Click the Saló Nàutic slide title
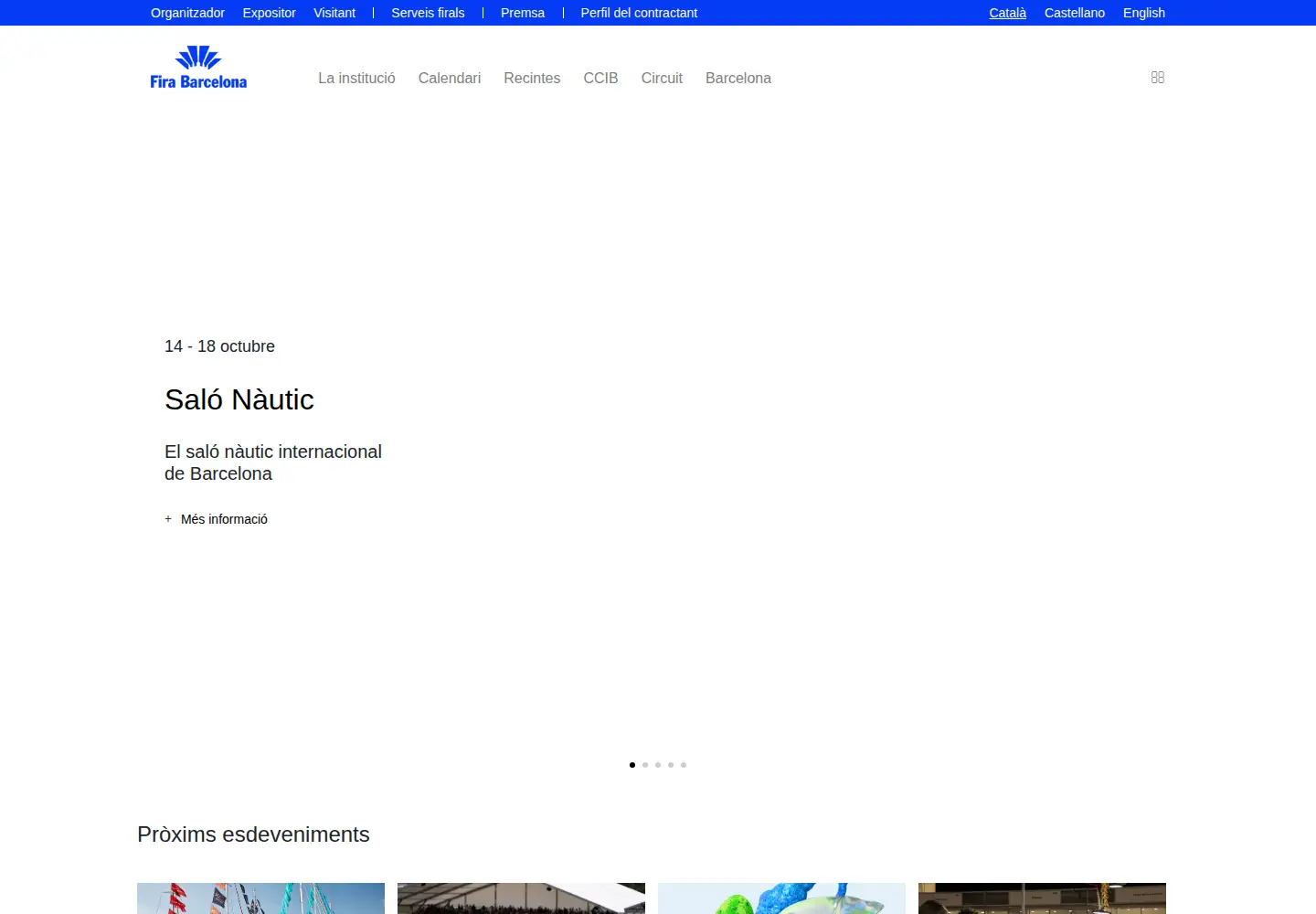Image resolution: width=1316 pixels, height=914 pixels. point(239,399)
